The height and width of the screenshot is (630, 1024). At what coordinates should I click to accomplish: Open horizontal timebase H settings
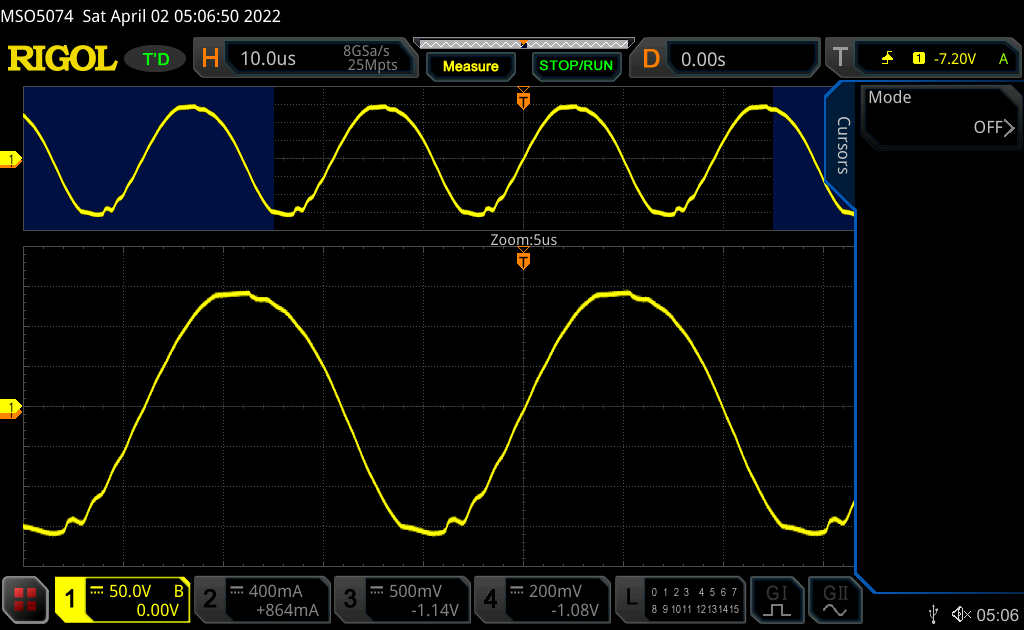click(x=210, y=59)
